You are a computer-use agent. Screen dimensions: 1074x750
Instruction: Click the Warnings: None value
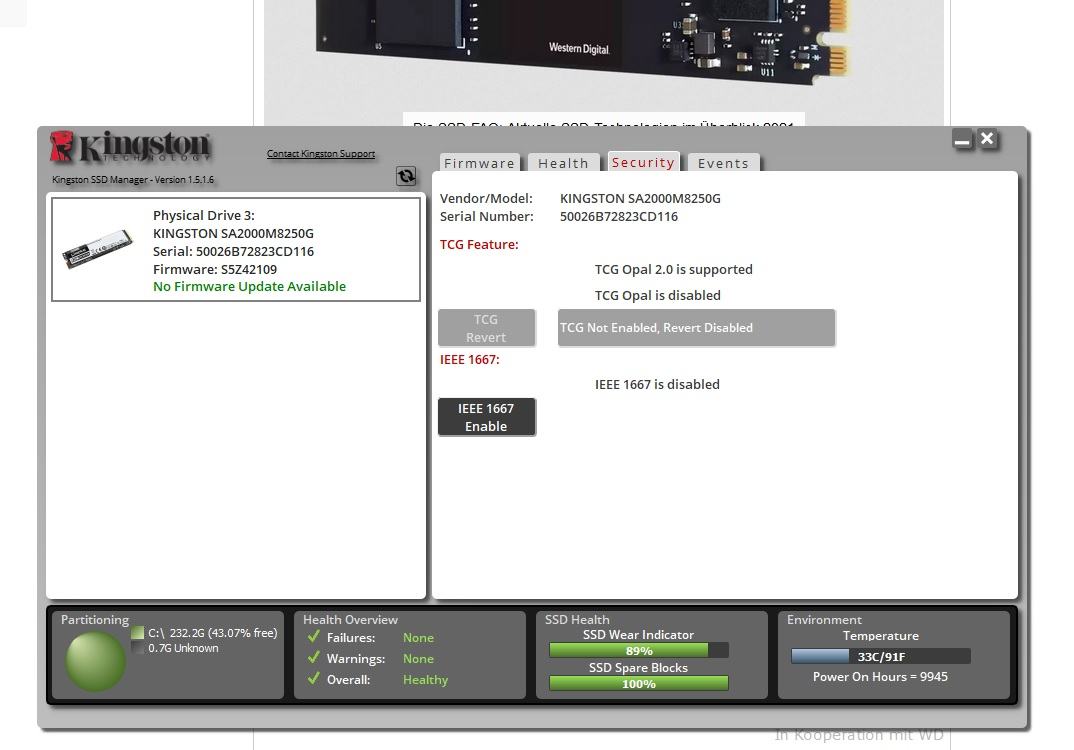click(419, 659)
